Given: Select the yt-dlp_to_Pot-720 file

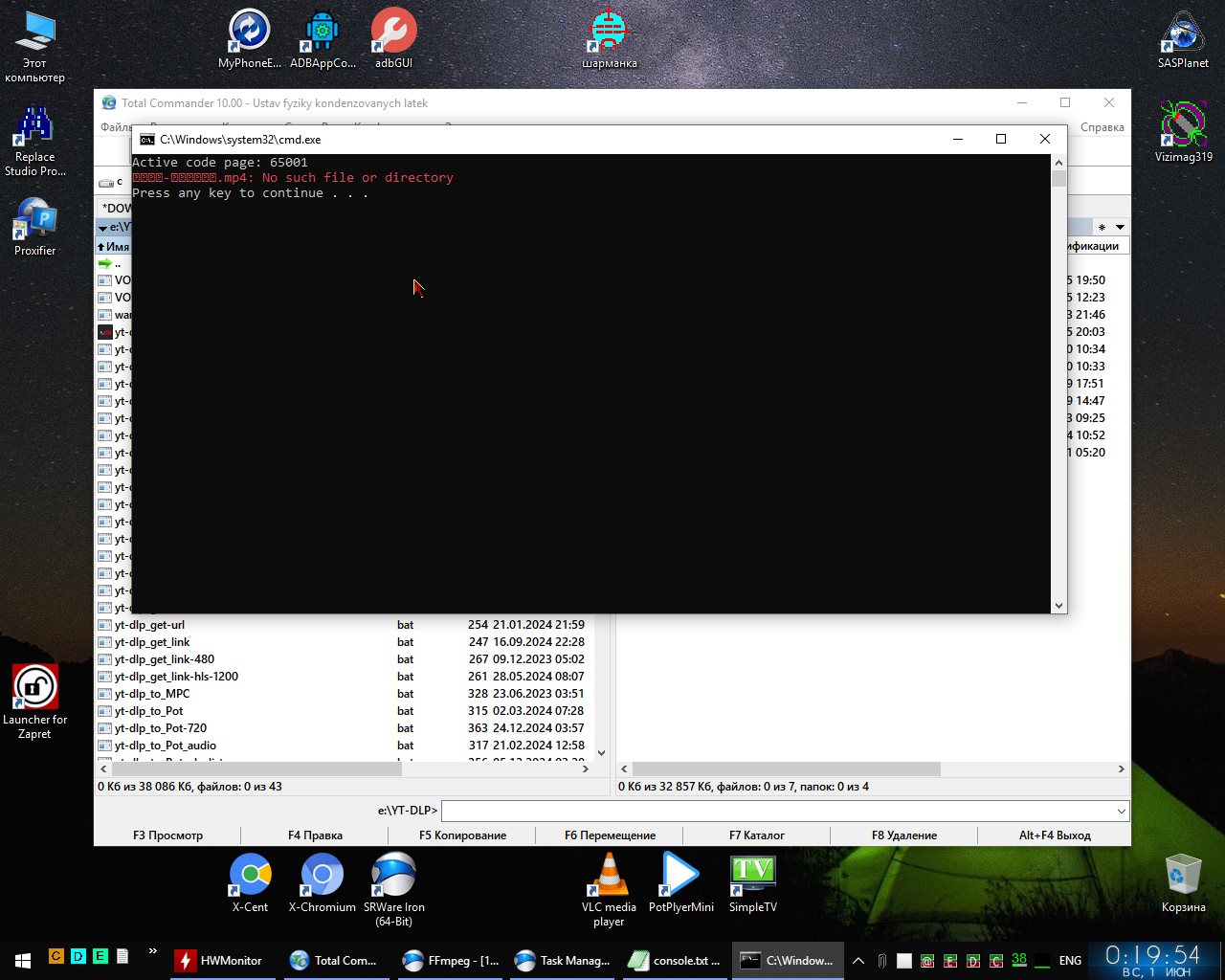Looking at the screenshot, I should click(161, 728).
